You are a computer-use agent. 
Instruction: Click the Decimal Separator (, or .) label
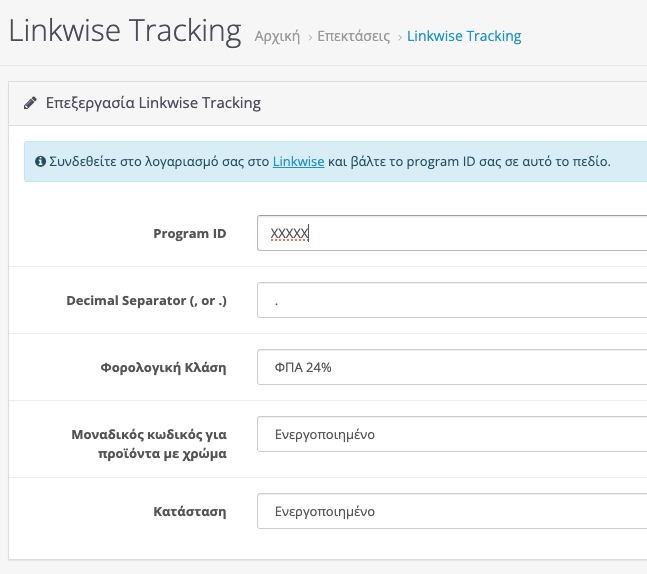click(x=146, y=300)
